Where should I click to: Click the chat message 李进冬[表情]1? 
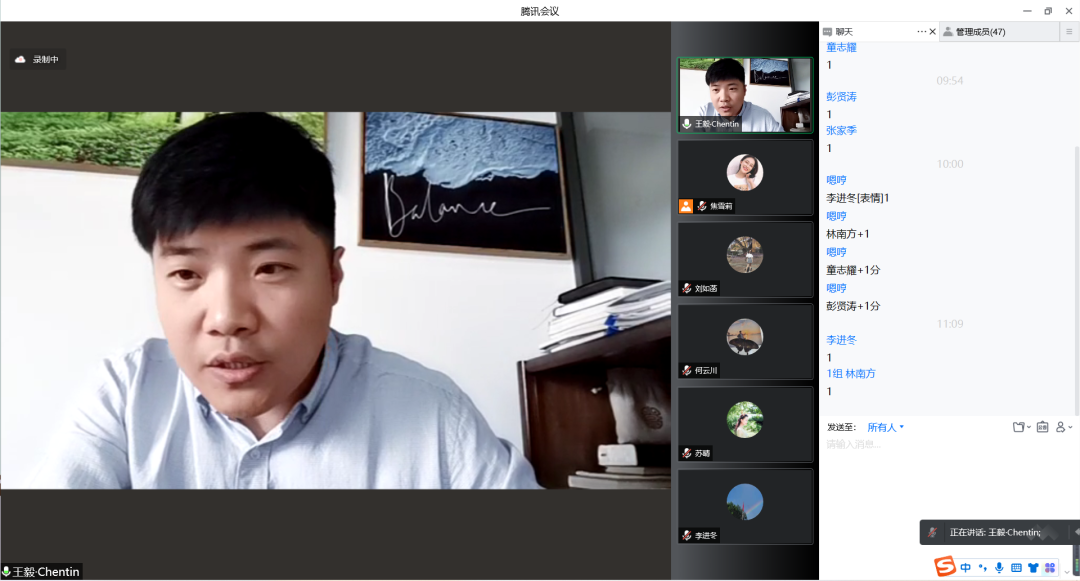pyautogui.click(x=858, y=198)
